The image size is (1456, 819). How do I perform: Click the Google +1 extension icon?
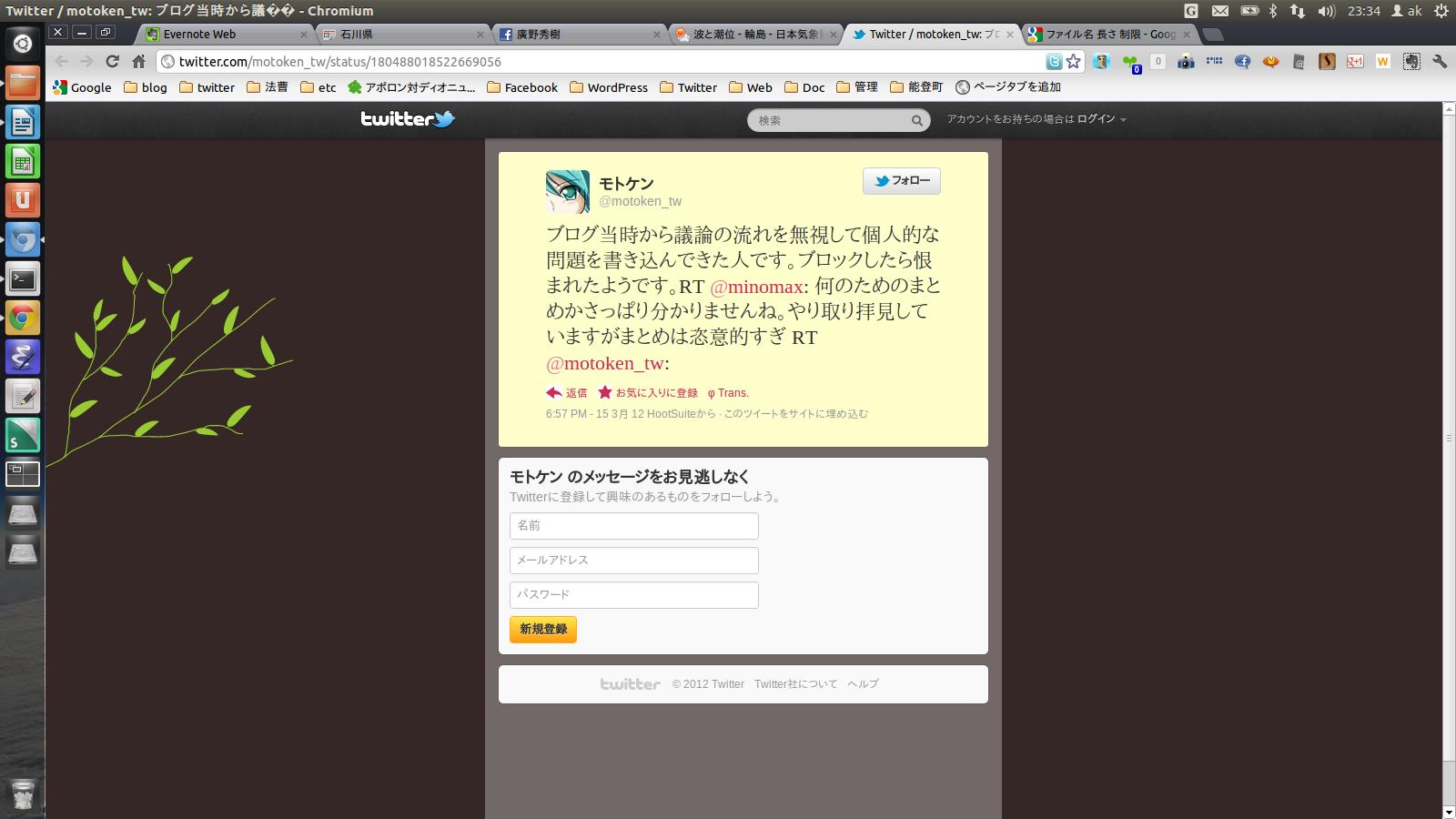pos(1355,62)
